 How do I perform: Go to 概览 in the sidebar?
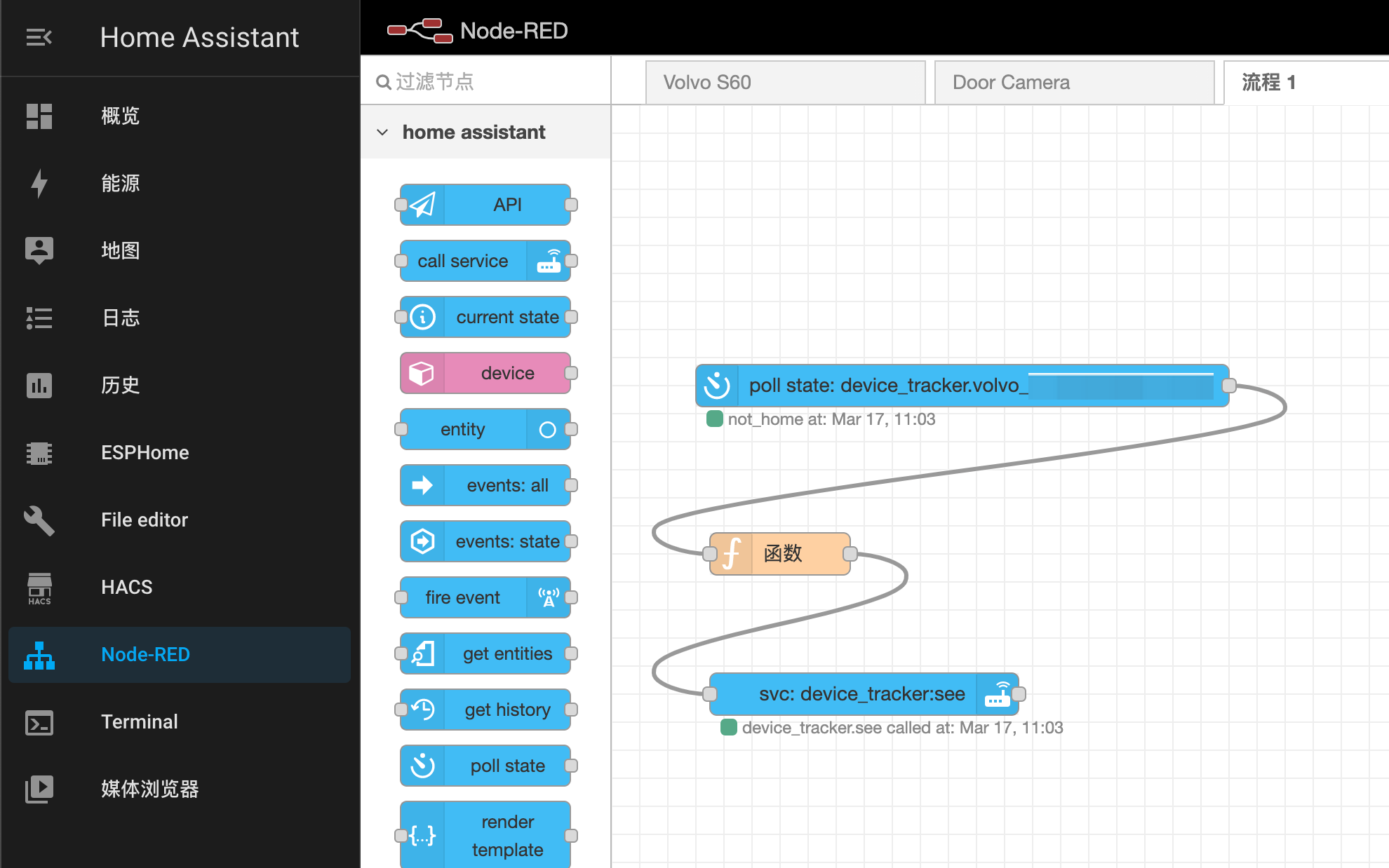click(180, 116)
